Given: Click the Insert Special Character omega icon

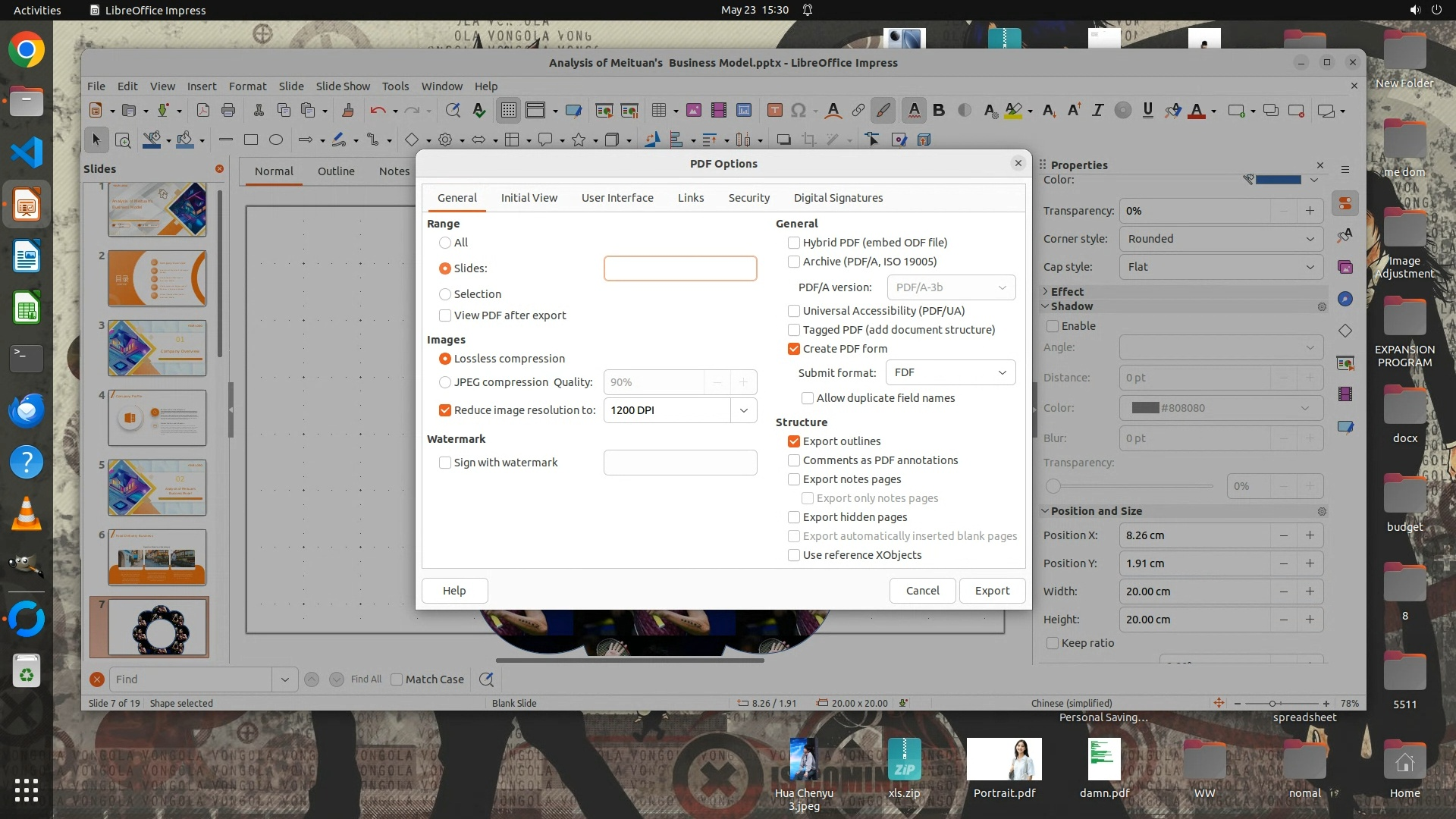Looking at the screenshot, I should click(798, 111).
